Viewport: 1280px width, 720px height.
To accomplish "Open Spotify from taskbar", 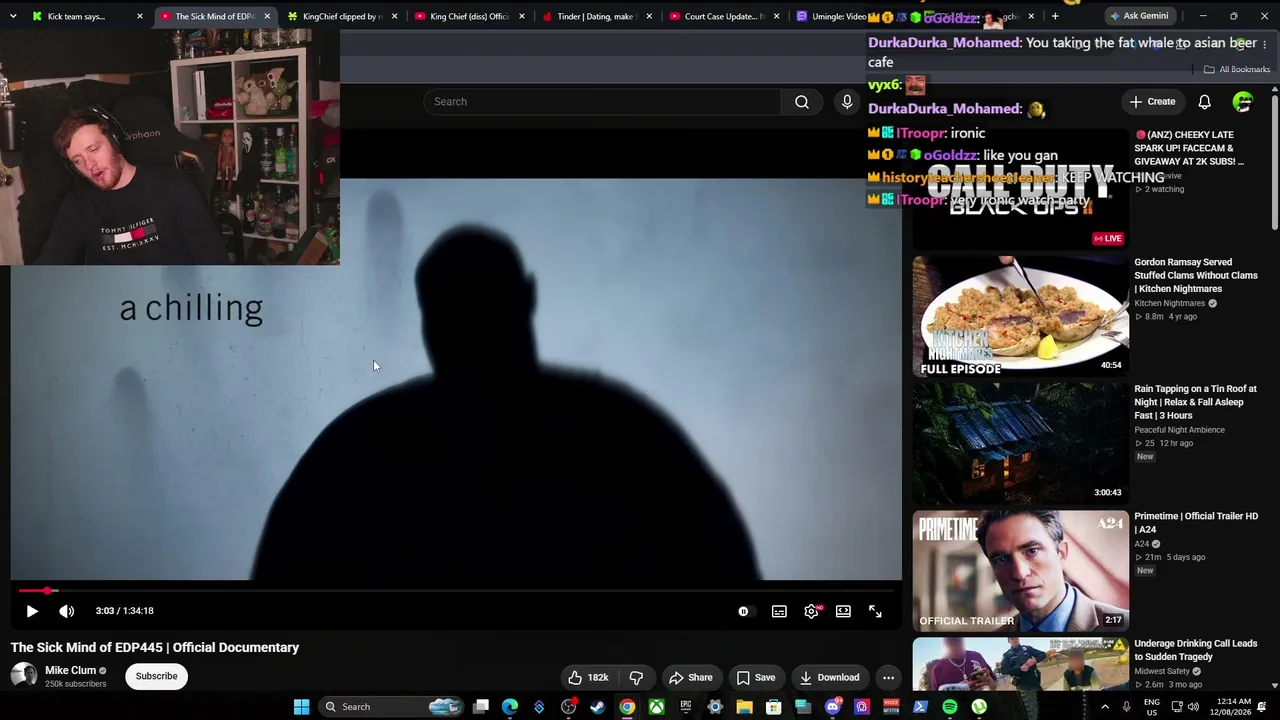I will [949, 707].
